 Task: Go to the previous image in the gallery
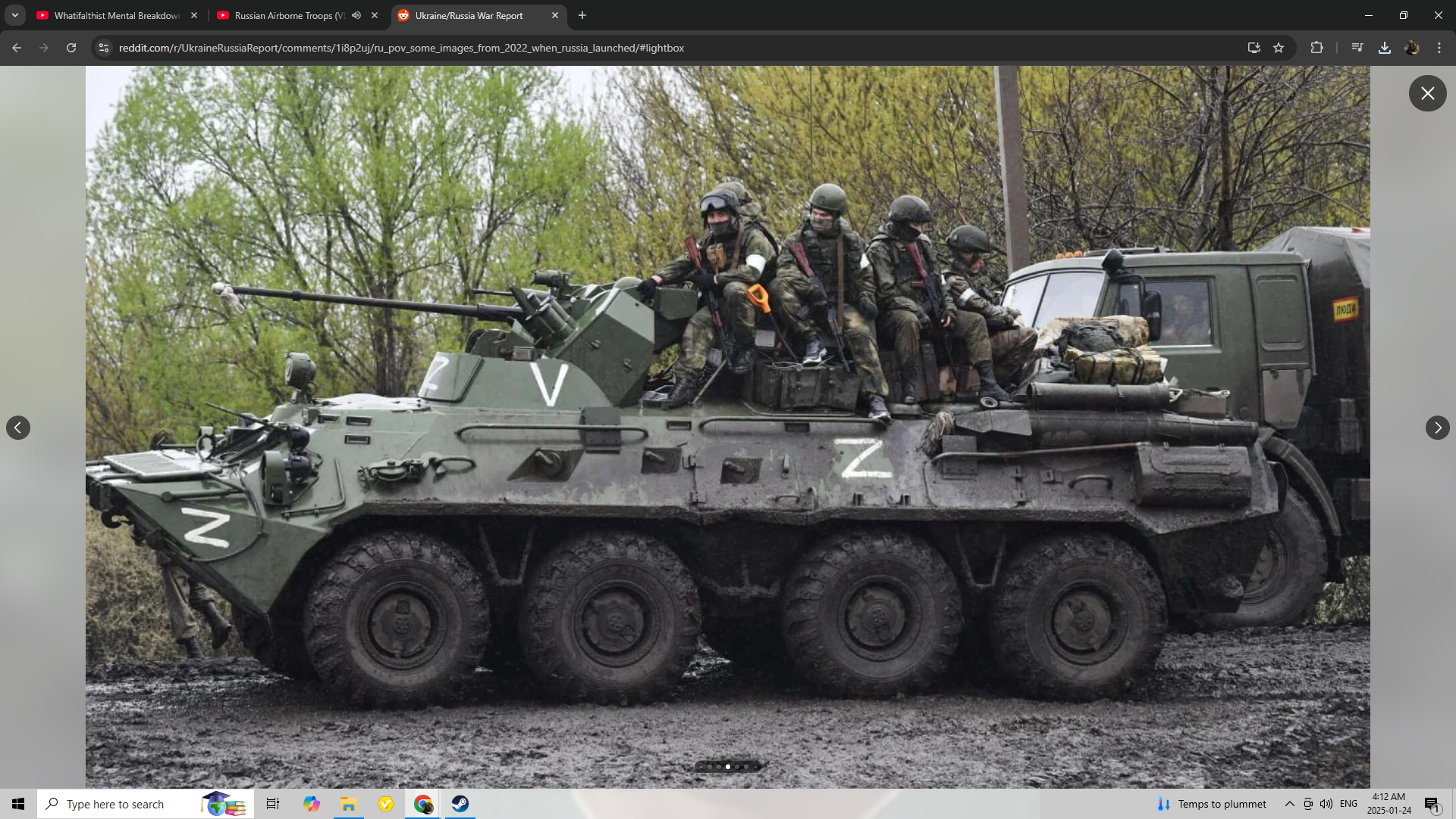[18, 428]
